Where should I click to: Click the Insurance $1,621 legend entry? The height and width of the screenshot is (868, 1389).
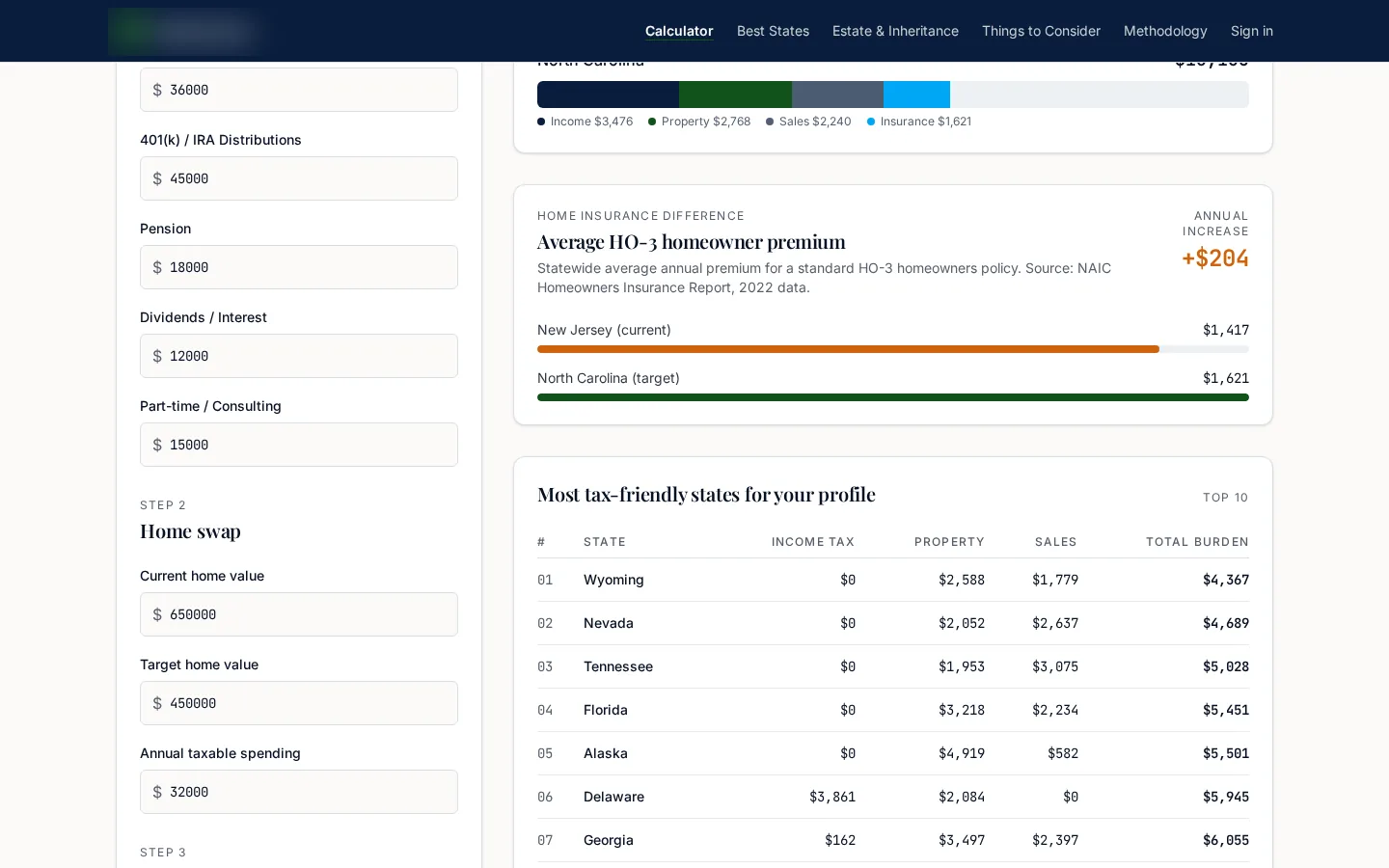pos(919,122)
